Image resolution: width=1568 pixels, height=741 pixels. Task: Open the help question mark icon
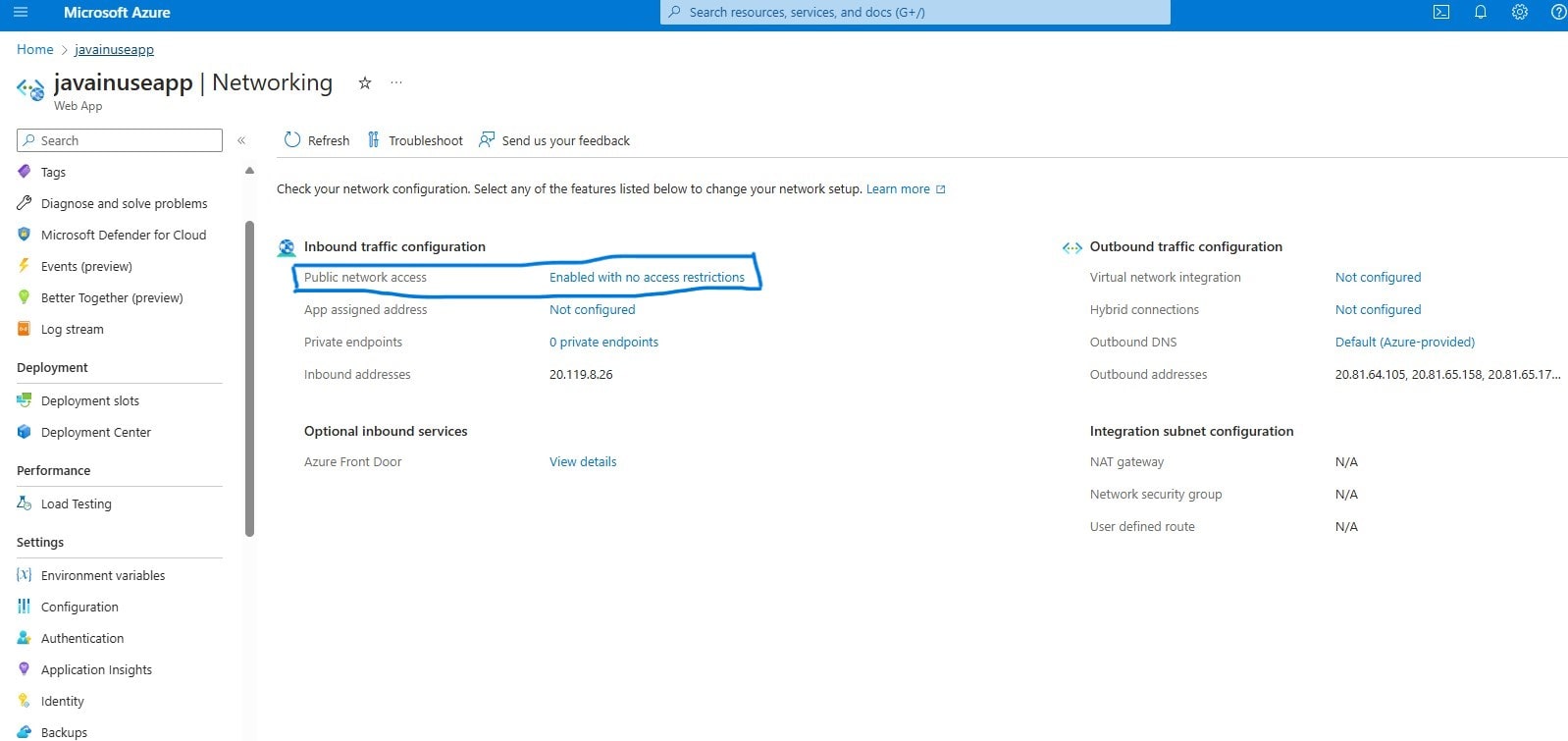pyautogui.click(x=1558, y=12)
